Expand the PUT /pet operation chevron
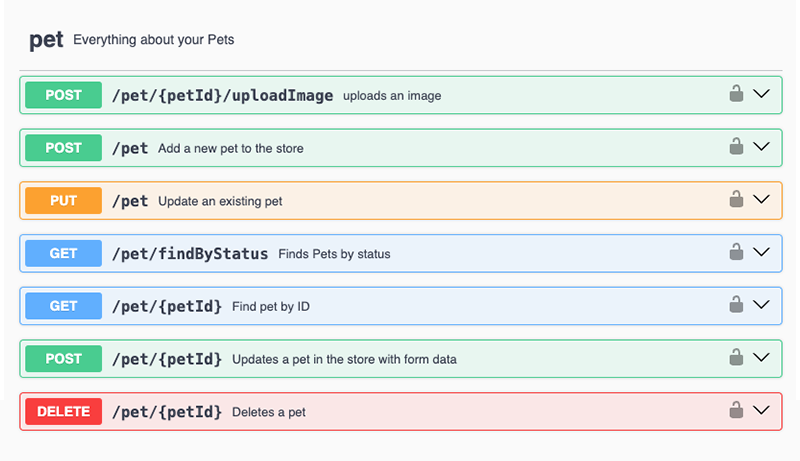The width and height of the screenshot is (800, 461). click(x=761, y=199)
